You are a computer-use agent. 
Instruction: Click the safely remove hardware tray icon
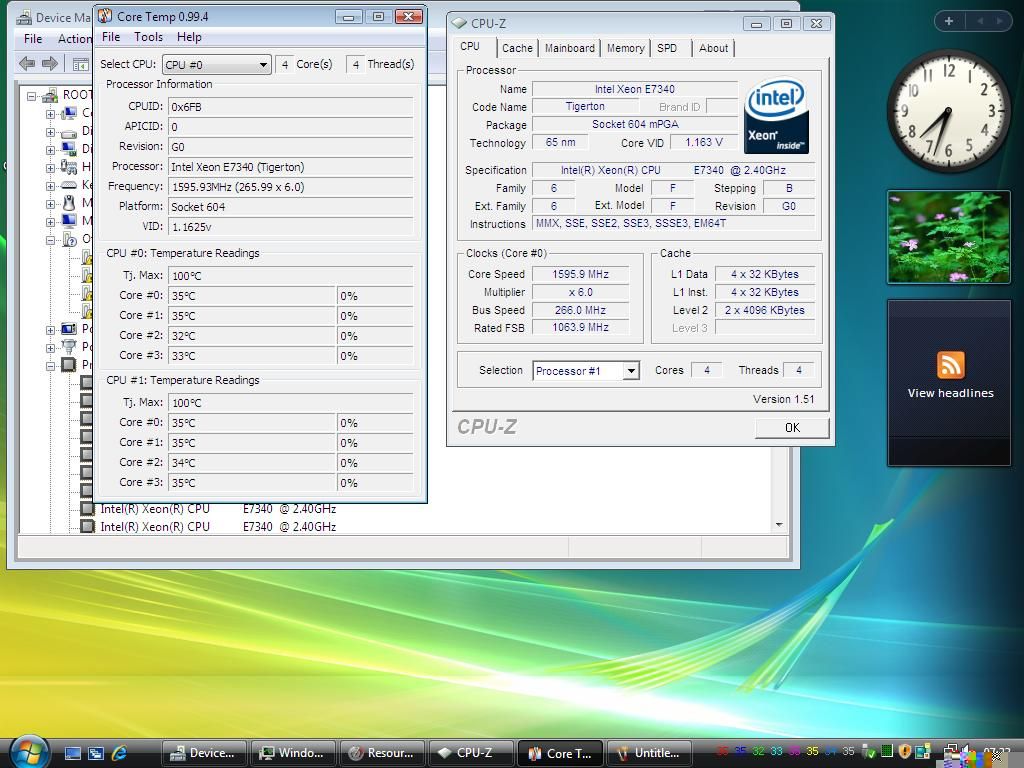tap(869, 752)
